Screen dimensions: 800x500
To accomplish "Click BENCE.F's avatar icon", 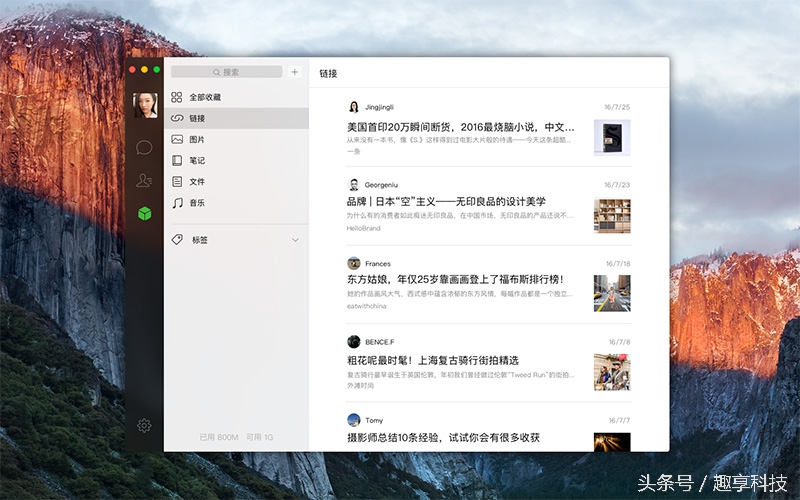I will tap(354, 342).
